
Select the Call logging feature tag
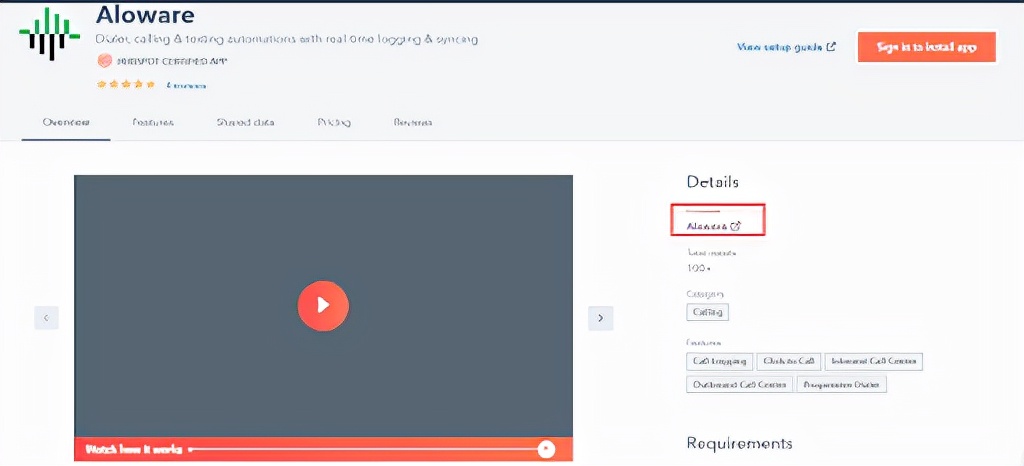pos(720,361)
